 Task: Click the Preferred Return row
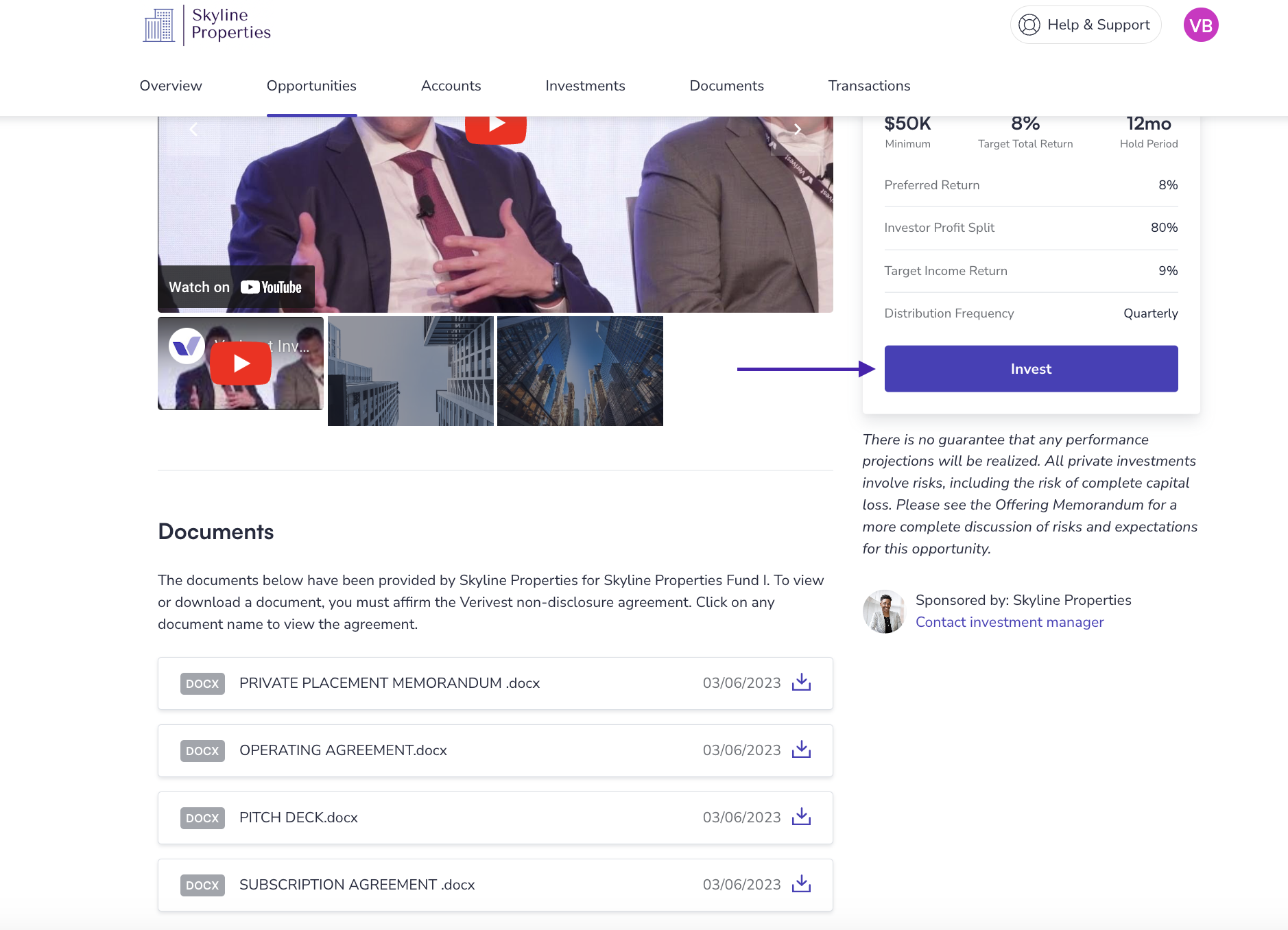click(x=1031, y=185)
